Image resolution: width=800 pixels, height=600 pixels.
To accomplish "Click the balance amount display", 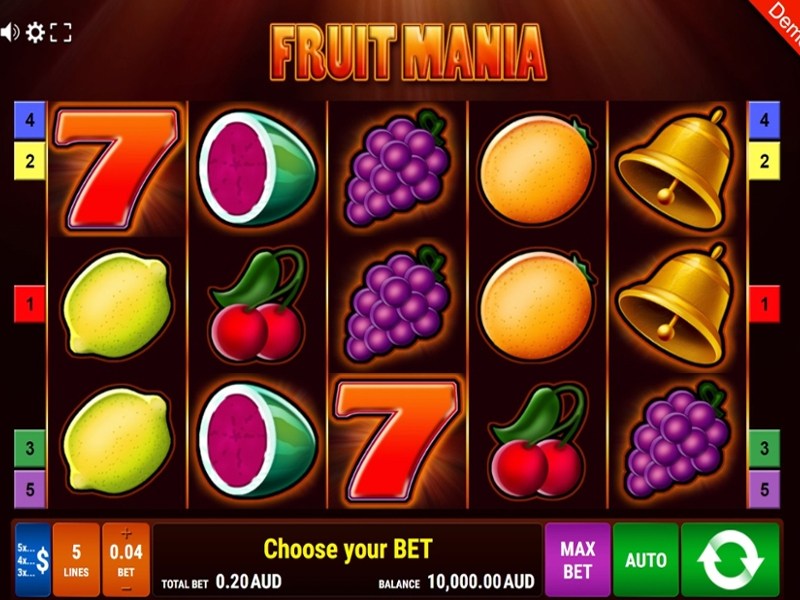I will tap(481, 581).
